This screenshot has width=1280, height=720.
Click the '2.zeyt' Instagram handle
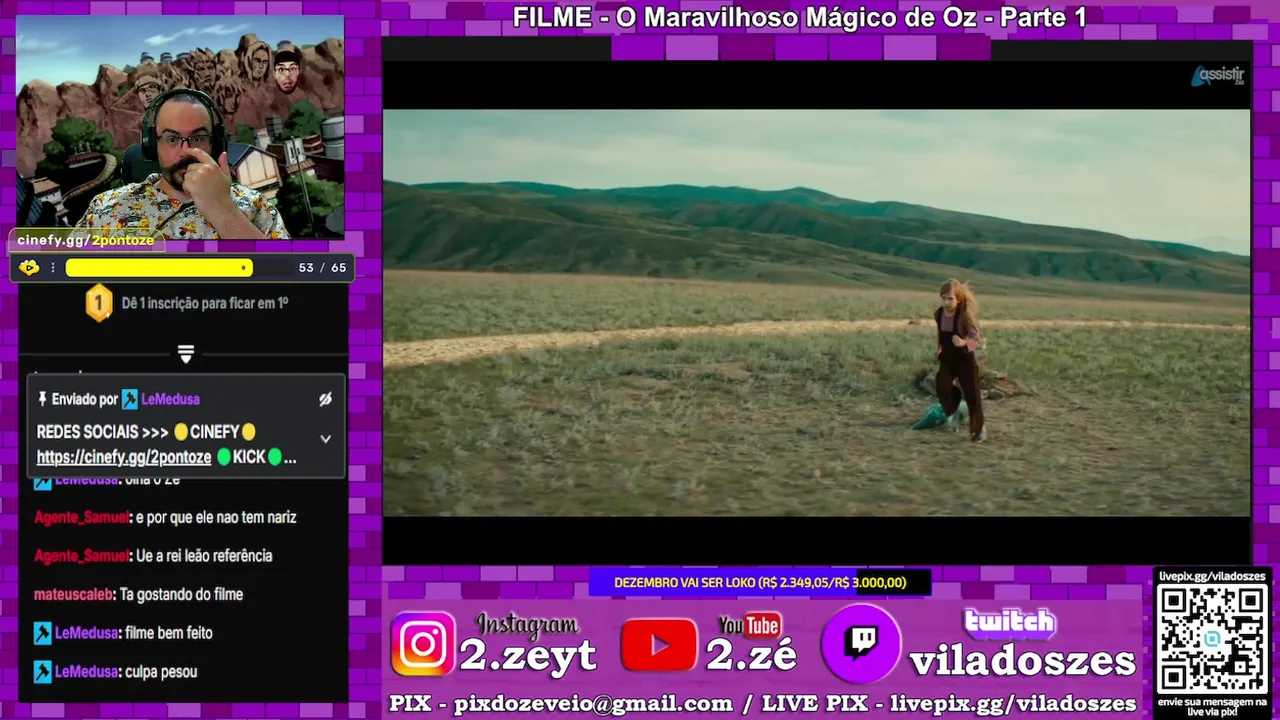[528, 656]
